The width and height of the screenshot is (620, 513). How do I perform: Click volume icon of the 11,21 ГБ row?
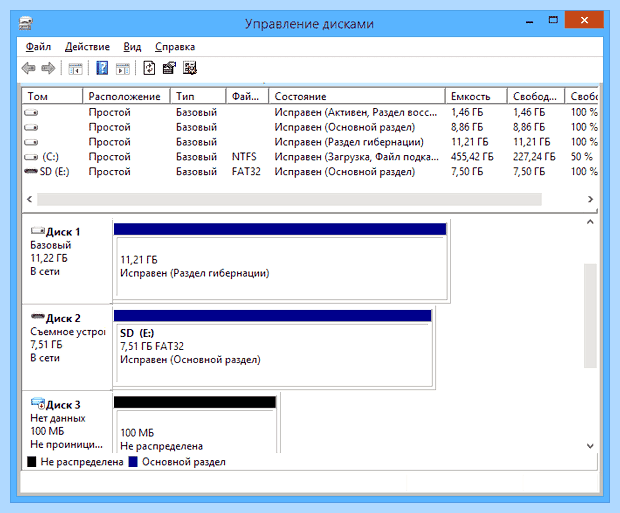(x=31, y=142)
